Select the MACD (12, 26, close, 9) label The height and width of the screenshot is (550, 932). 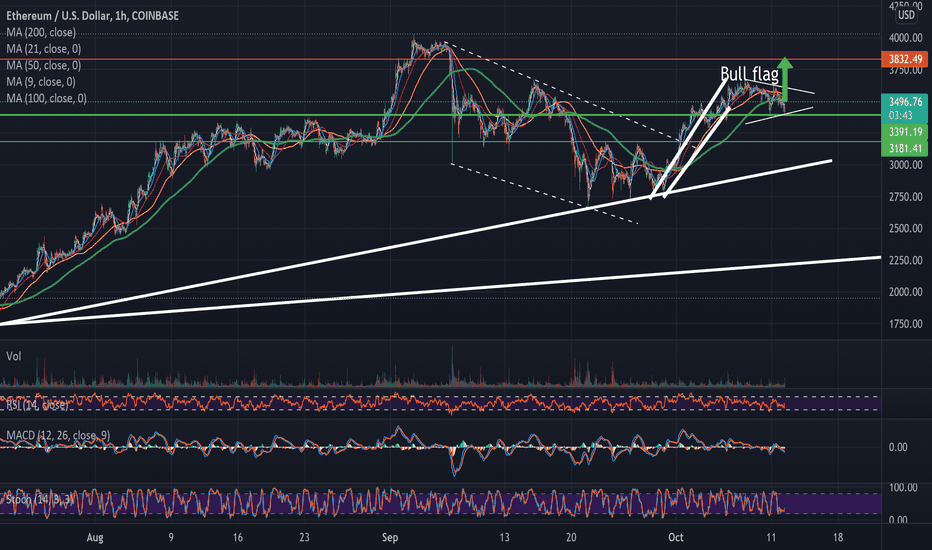coord(58,435)
